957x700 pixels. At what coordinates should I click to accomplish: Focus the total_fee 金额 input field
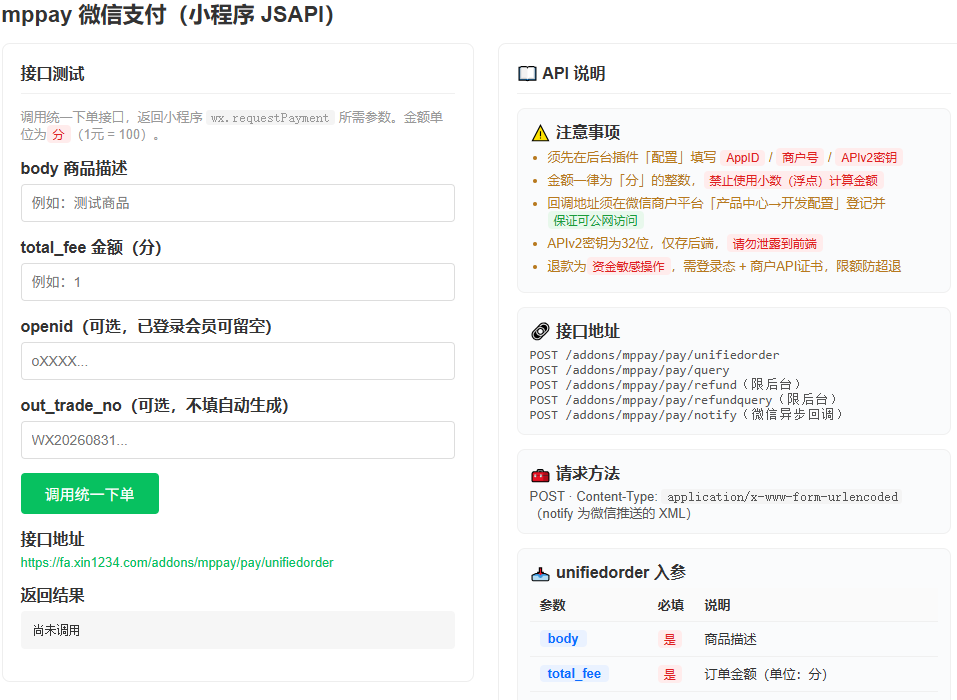click(237, 282)
